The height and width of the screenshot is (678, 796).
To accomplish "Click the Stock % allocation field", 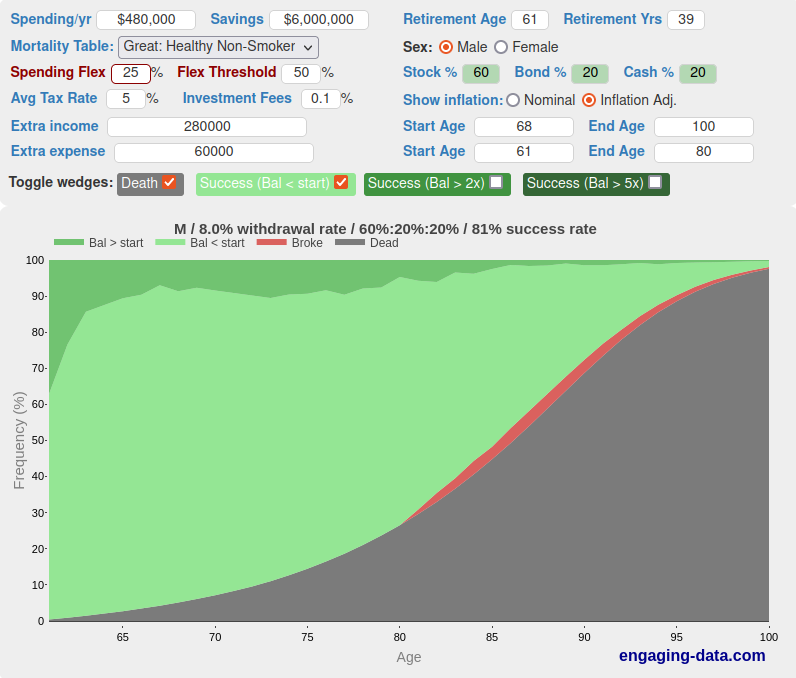I will coord(481,73).
